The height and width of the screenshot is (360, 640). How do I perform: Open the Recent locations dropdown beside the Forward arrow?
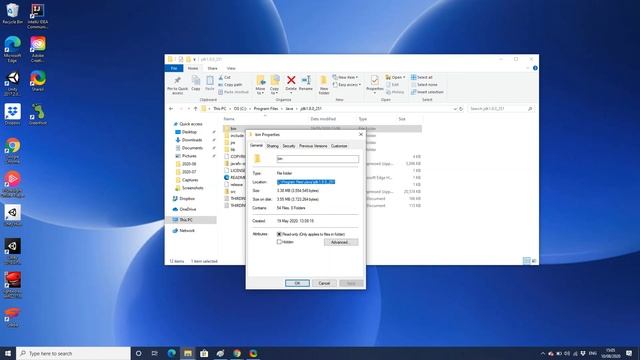(x=188, y=109)
